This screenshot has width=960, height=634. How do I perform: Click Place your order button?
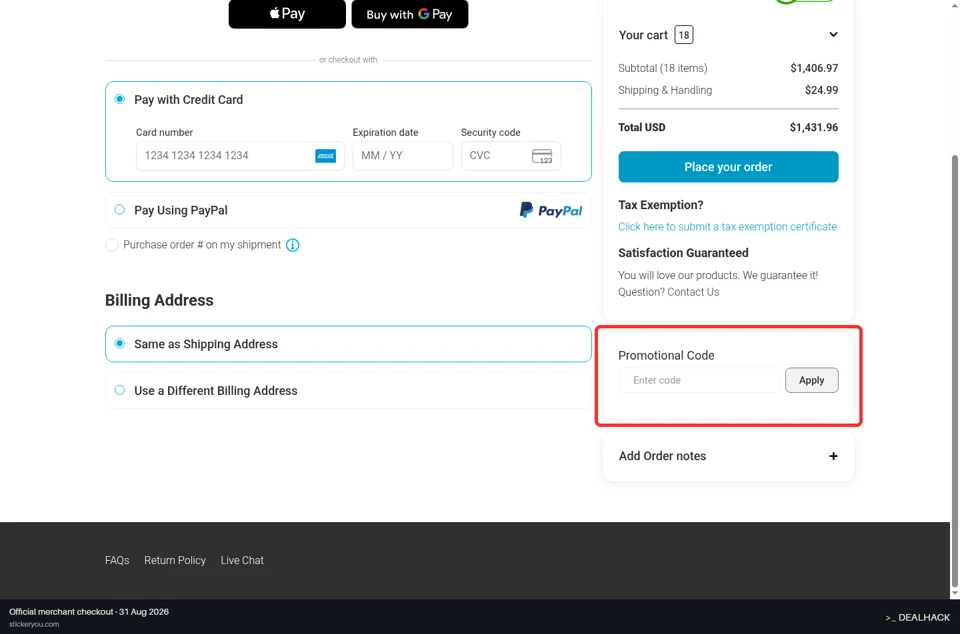(x=729, y=166)
